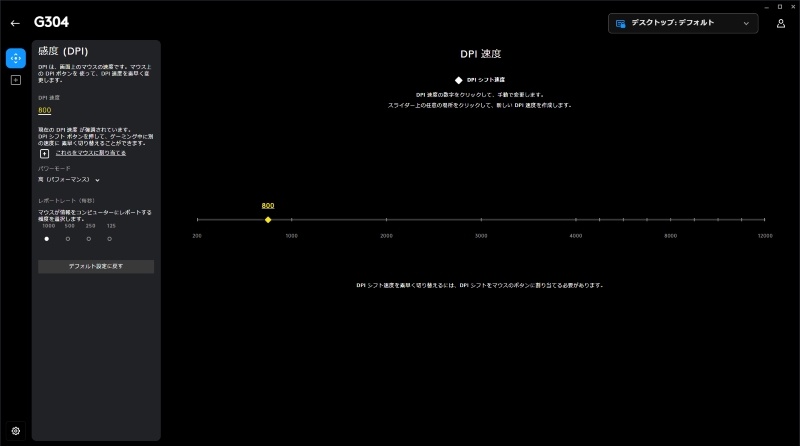Click the 200 slider scale label
800x446 pixels.
197,236
